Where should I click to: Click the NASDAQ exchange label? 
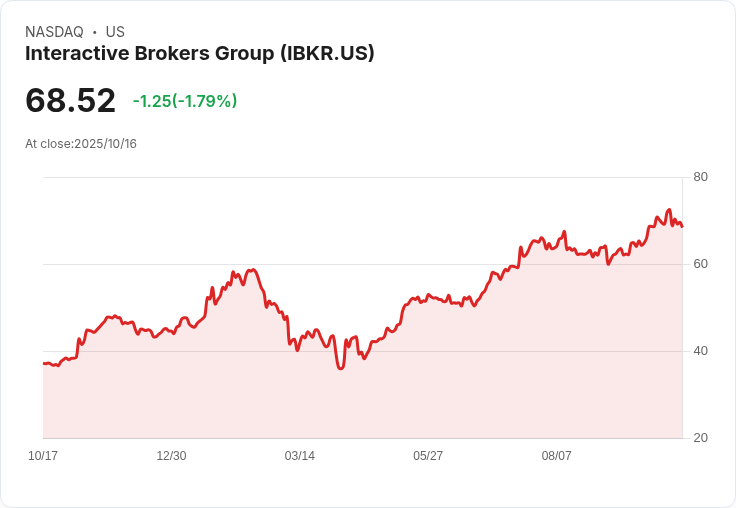click(x=54, y=32)
